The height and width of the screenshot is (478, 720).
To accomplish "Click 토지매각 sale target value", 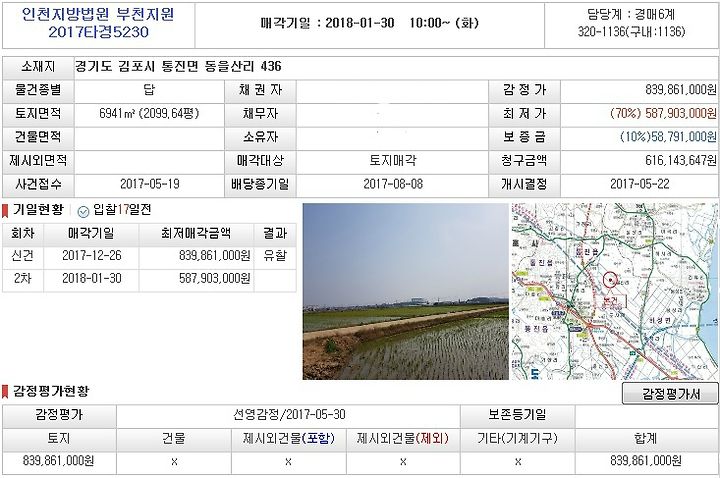I will (393, 160).
